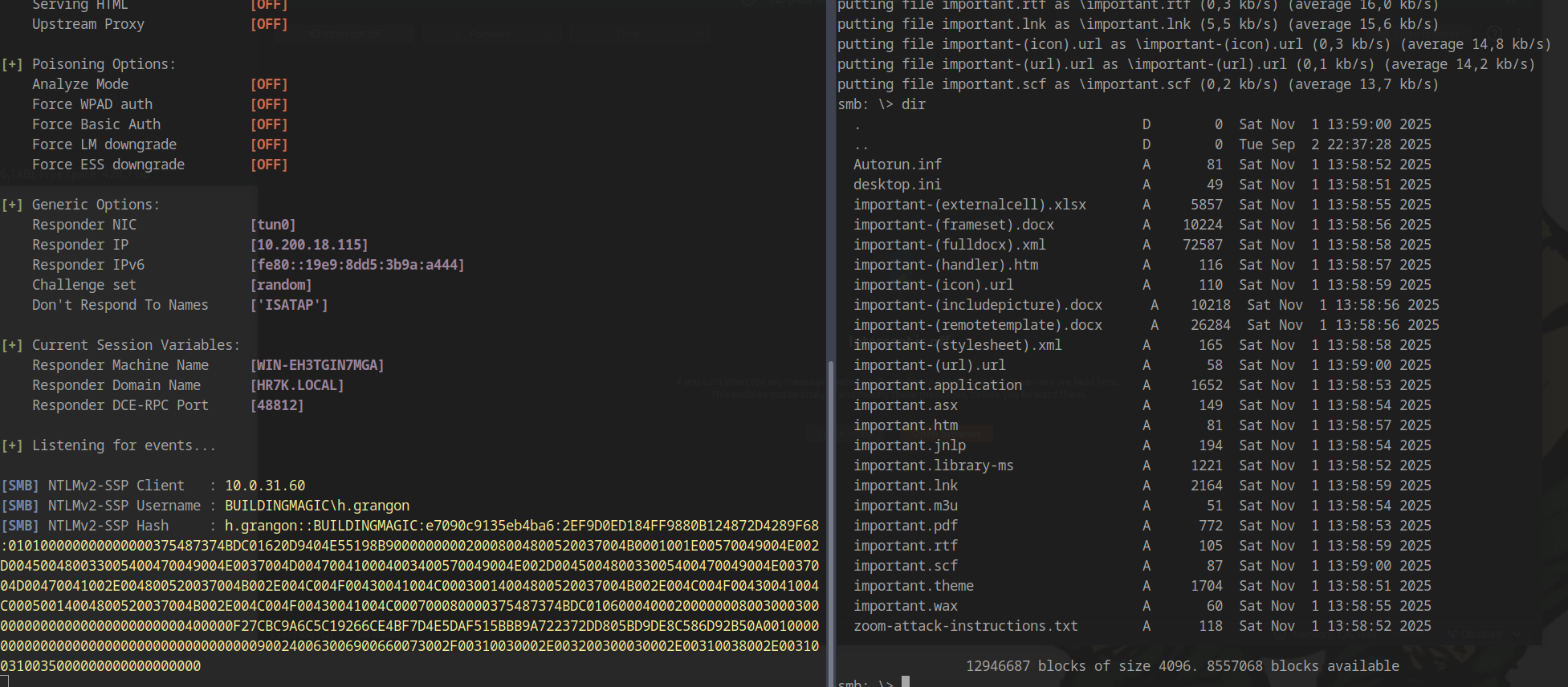Click important.htm file name
Viewport: 1568px width, 687px height.
(906, 425)
